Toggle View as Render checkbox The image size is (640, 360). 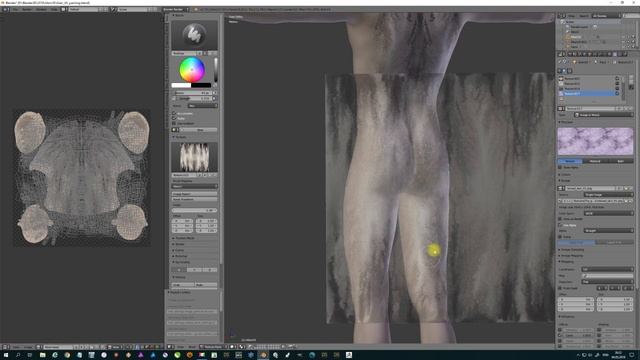[560, 219]
